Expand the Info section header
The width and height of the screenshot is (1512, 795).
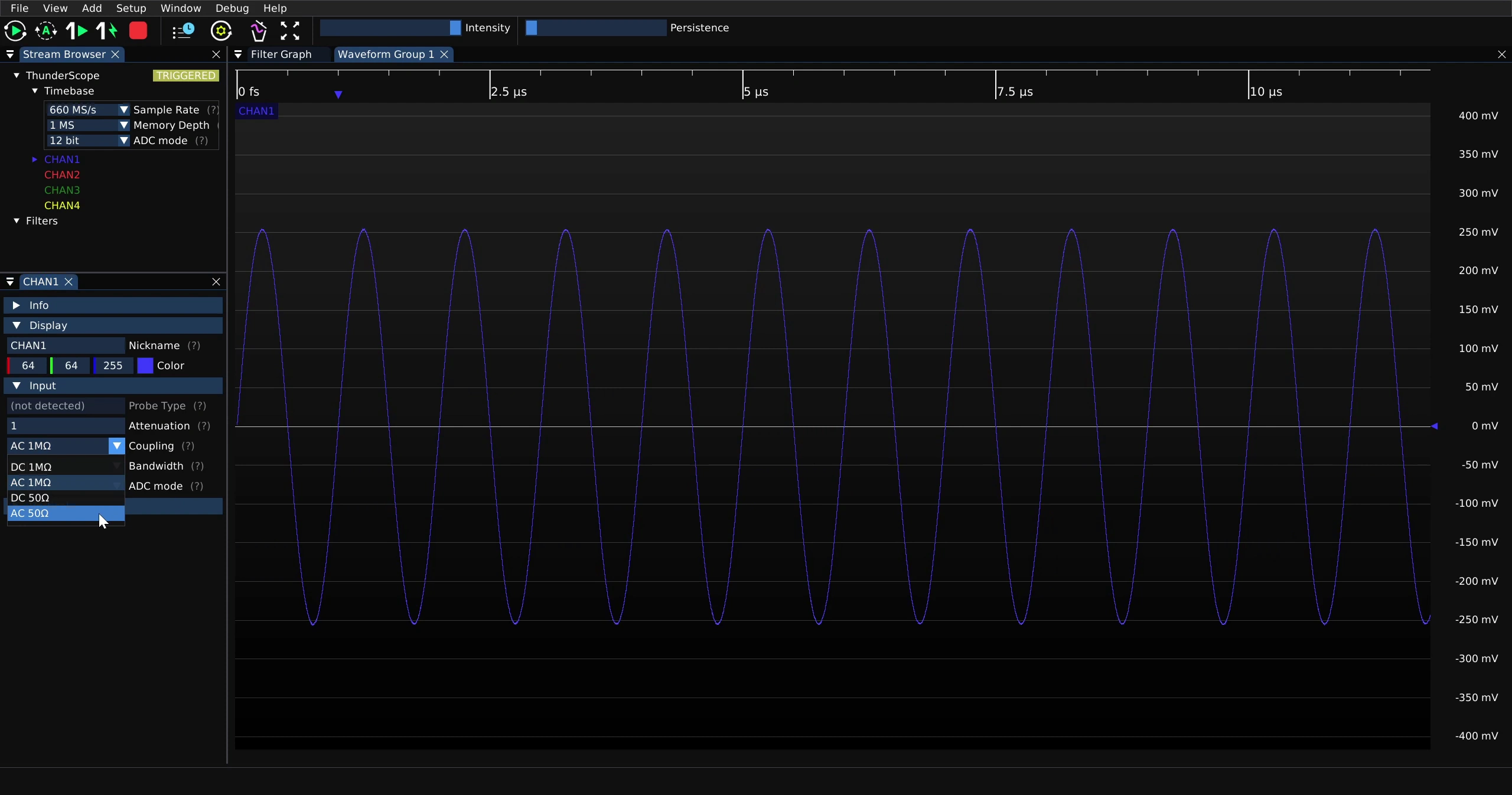click(x=113, y=305)
